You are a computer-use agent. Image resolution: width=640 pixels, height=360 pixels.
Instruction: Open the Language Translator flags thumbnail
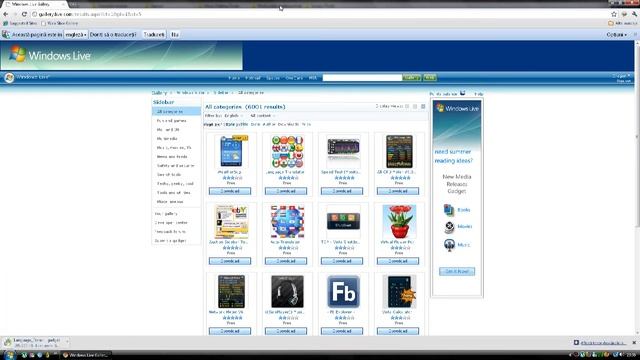tap(287, 151)
